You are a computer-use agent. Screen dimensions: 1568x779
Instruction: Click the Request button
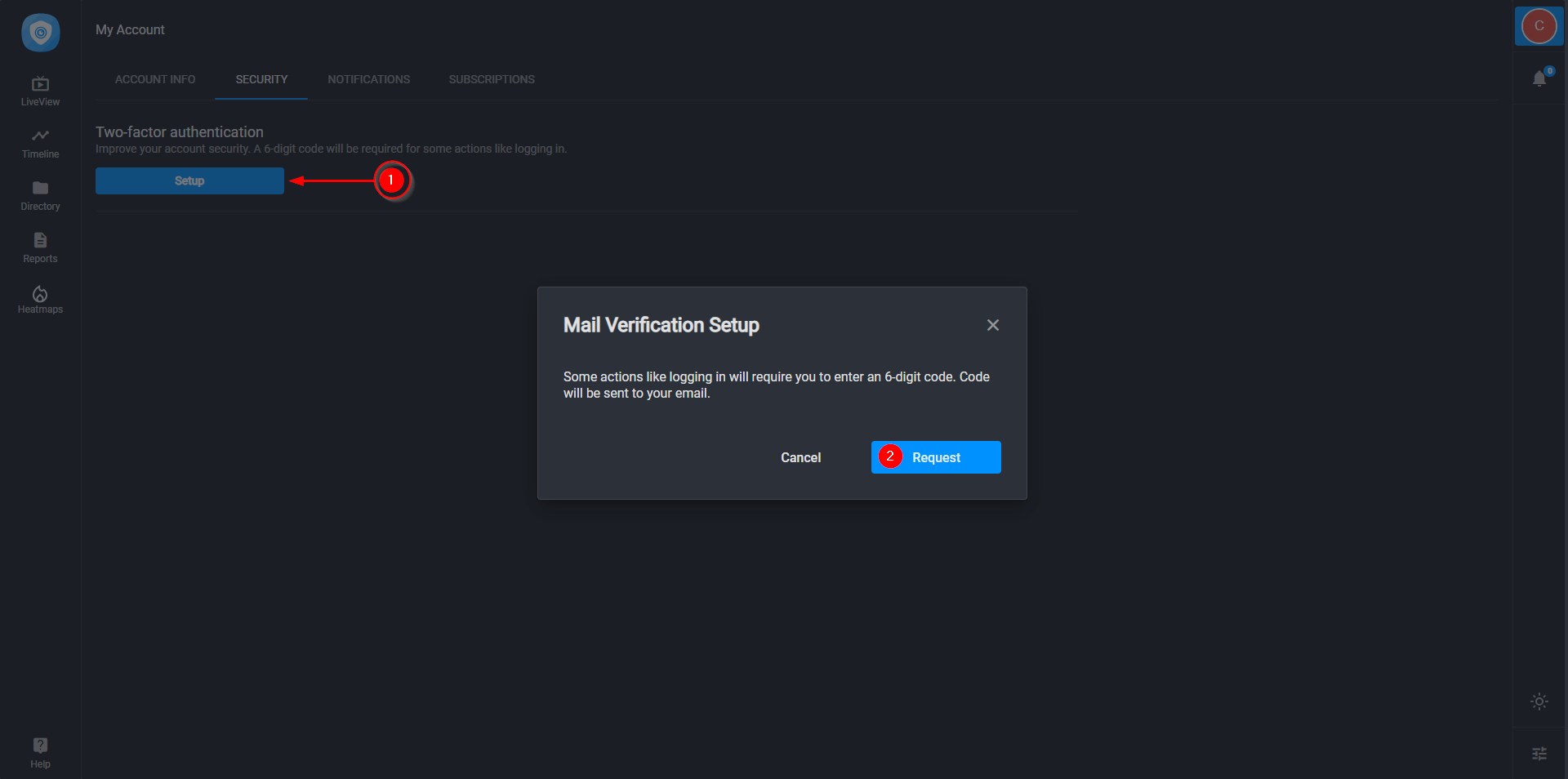936,457
